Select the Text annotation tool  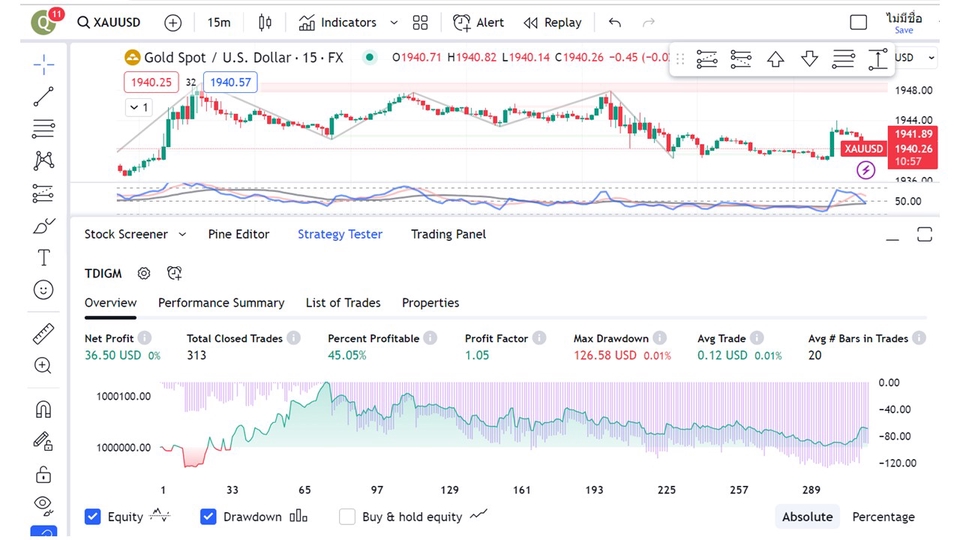43,258
